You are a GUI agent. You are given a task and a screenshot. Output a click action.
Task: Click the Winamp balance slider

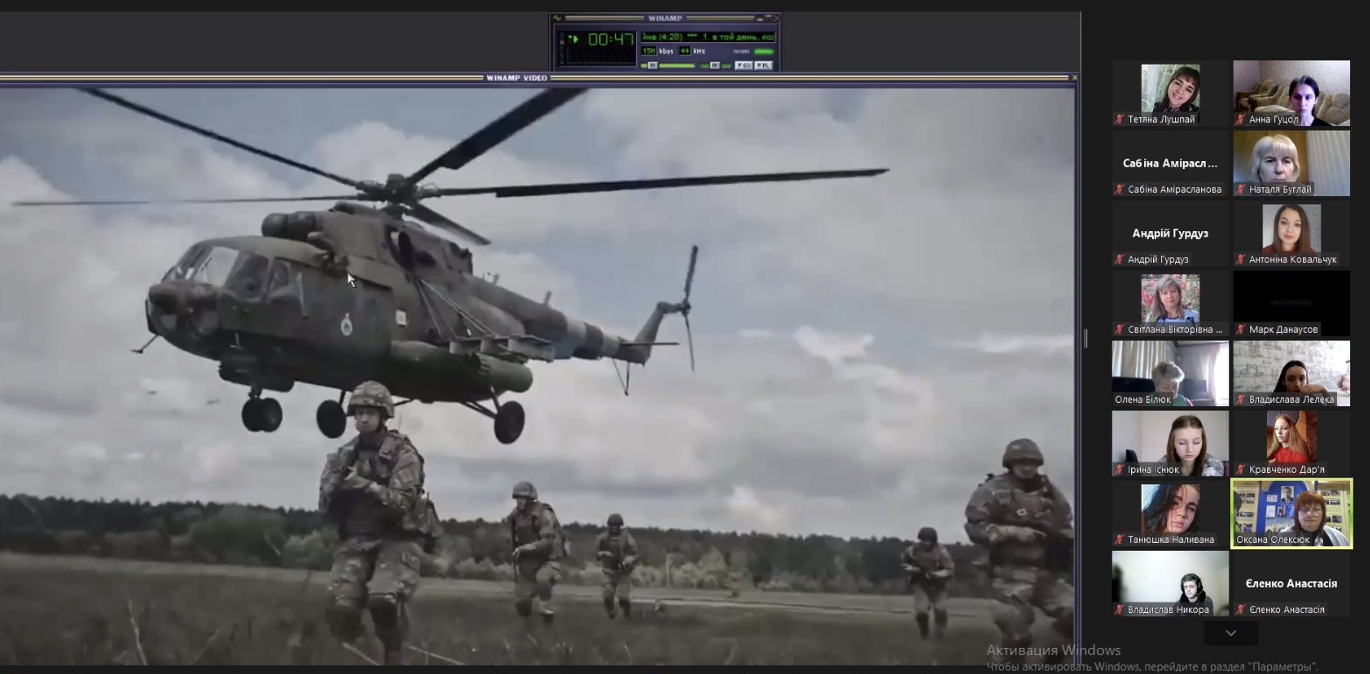715,65
